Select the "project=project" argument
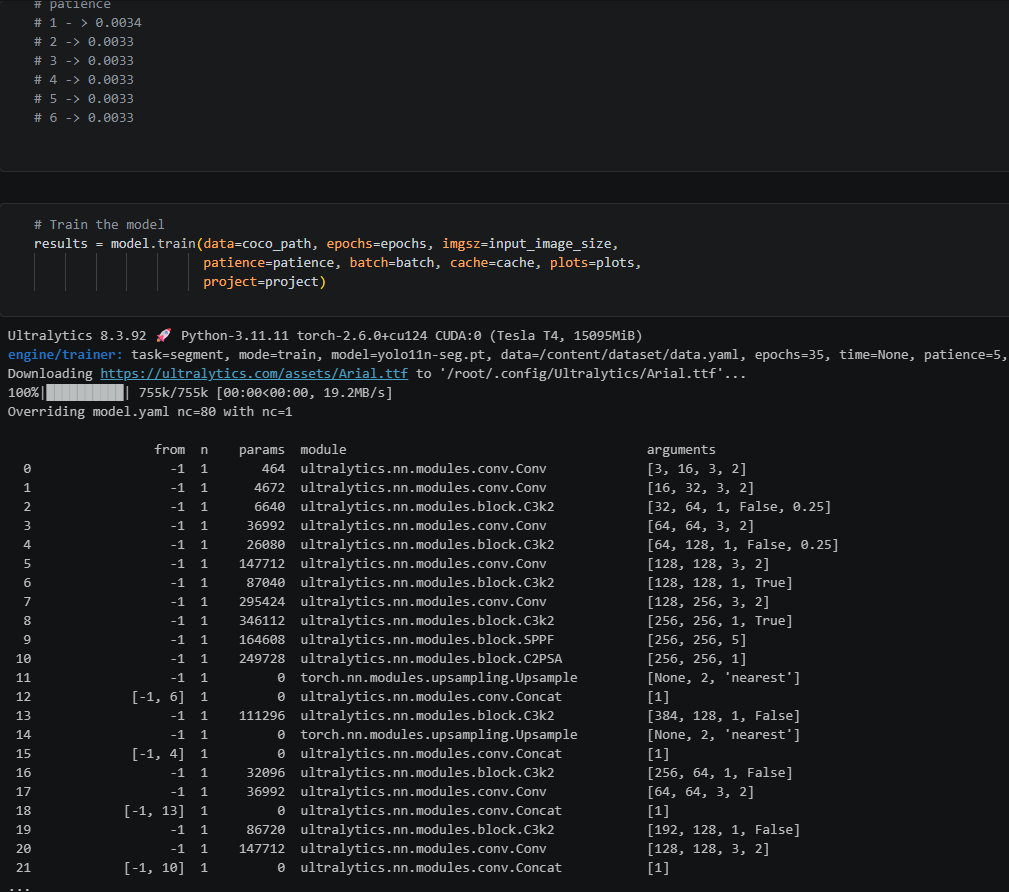Image resolution: width=1009 pixels, height=892 pixels. point(261,282)
